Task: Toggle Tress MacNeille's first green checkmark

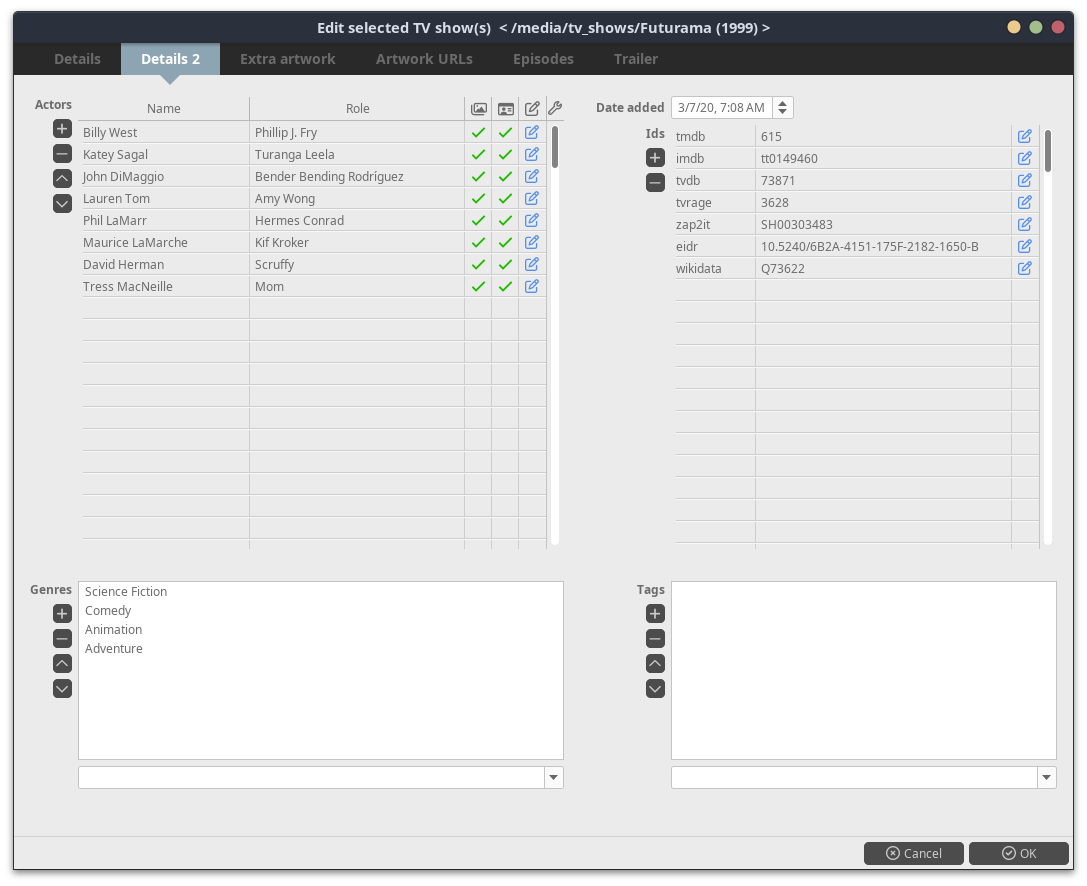Action: (x=478, y=287)
